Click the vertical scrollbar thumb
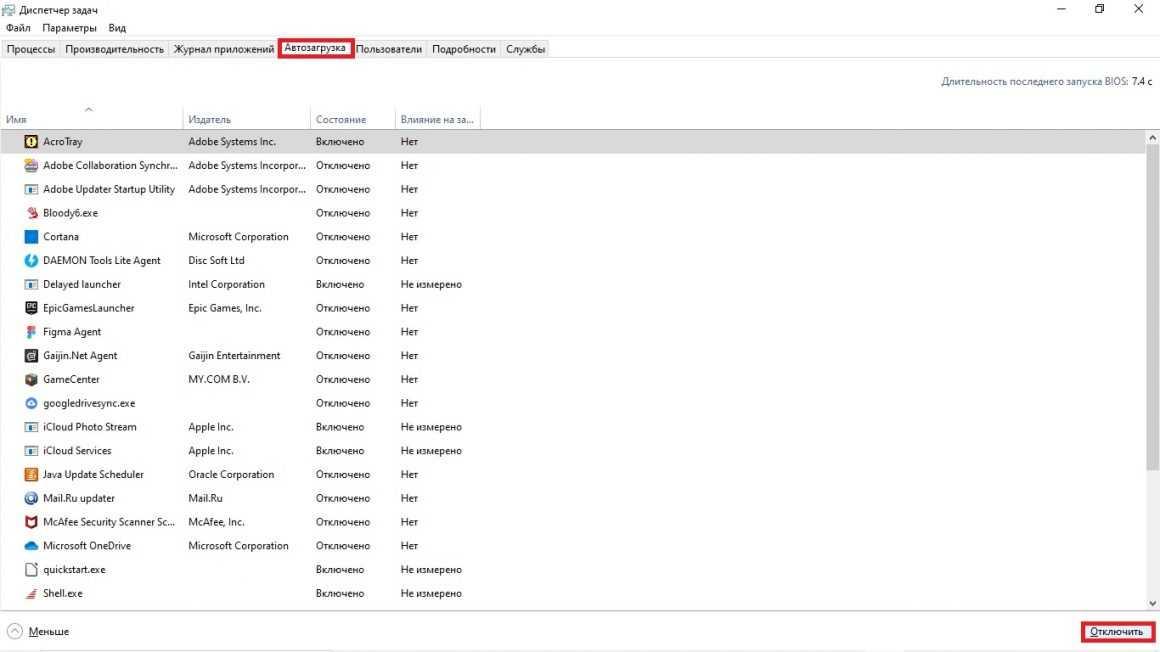Screen dimensions: 1160x652 (x=1152, y=306)
